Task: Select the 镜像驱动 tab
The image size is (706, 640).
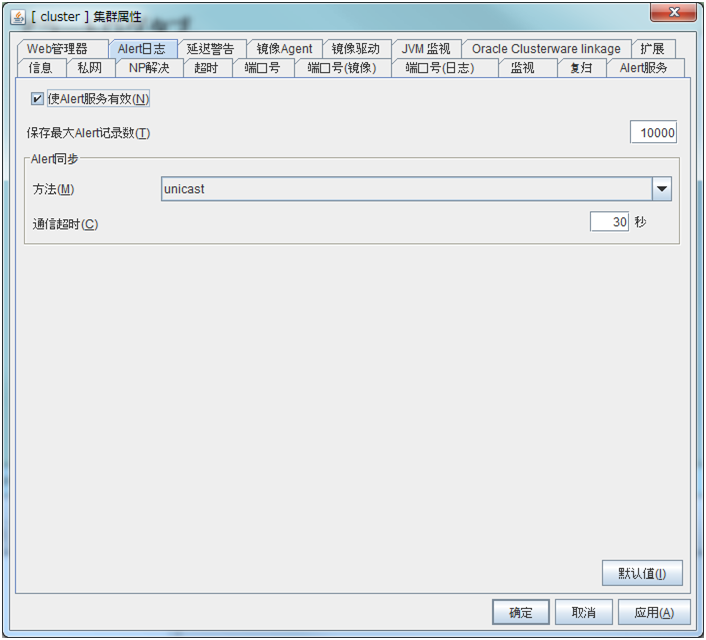Action: [357, 49]
